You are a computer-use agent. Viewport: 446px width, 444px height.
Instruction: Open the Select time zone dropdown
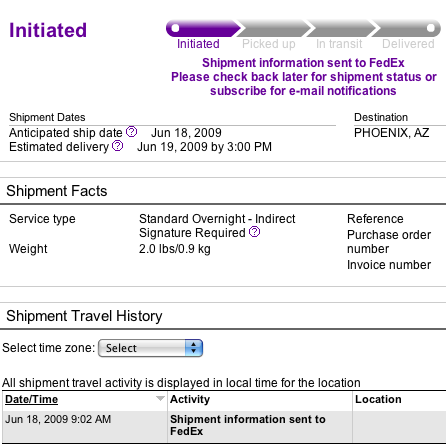coord(150,348)
